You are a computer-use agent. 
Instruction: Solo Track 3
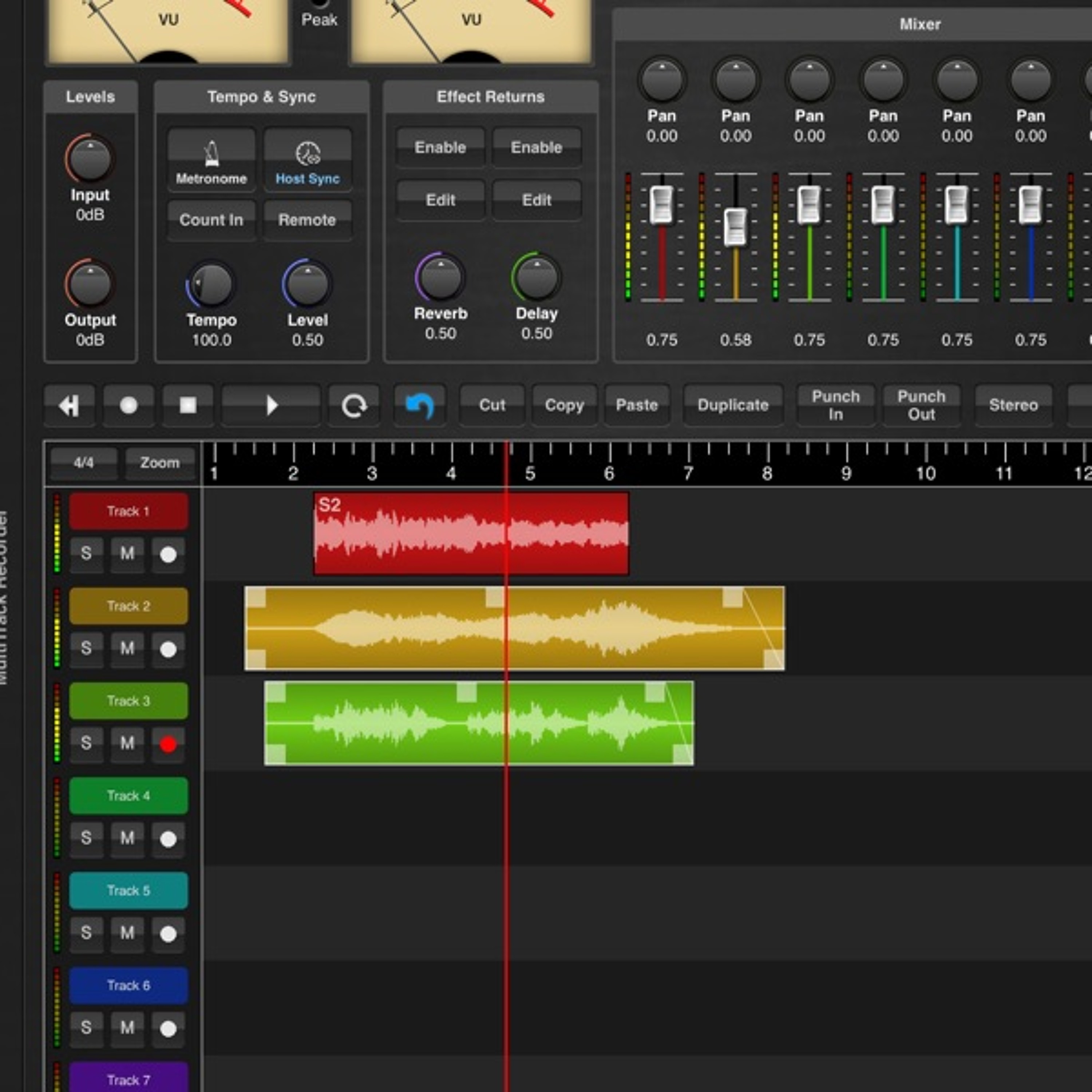pos(86,744)
